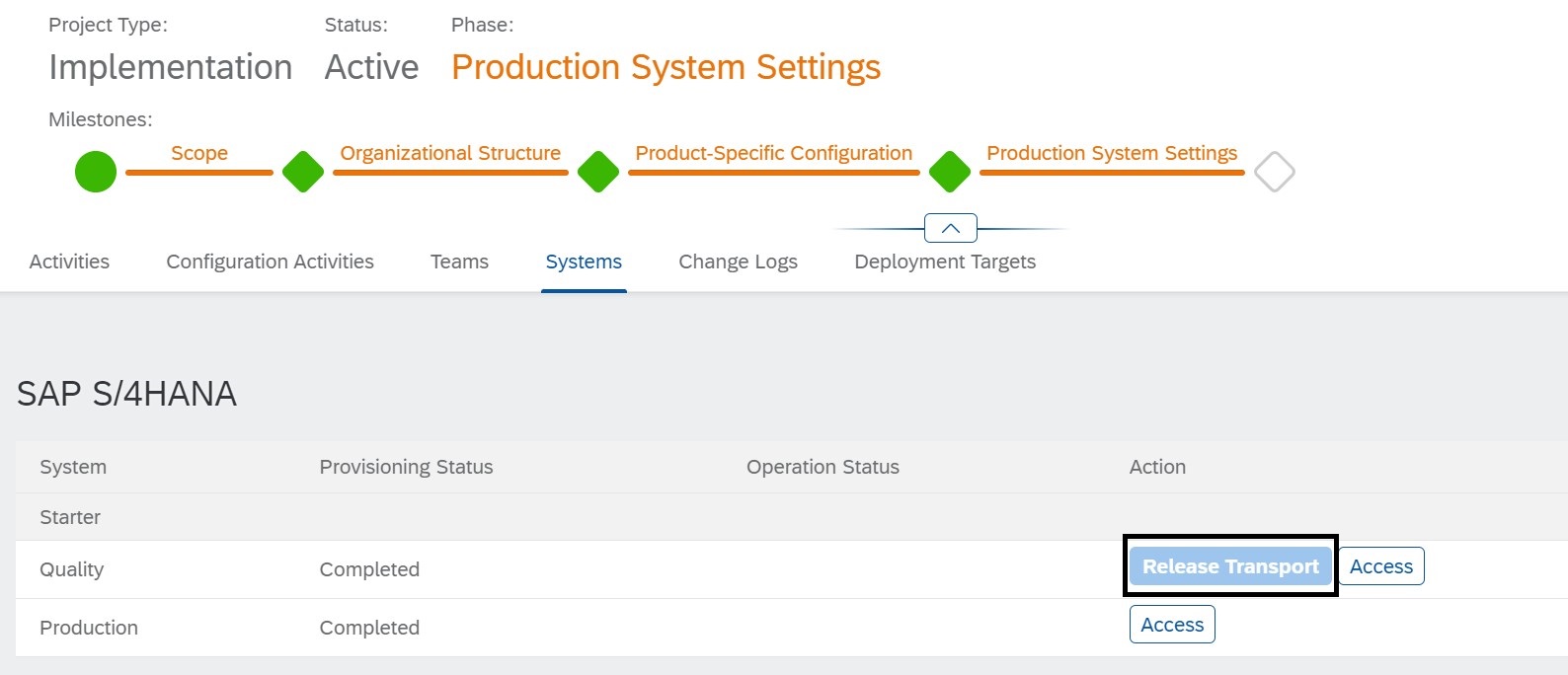1568x675 pixels.
Task: Select the Product-Specific Configuration milestone label
Action: point(774,153)
